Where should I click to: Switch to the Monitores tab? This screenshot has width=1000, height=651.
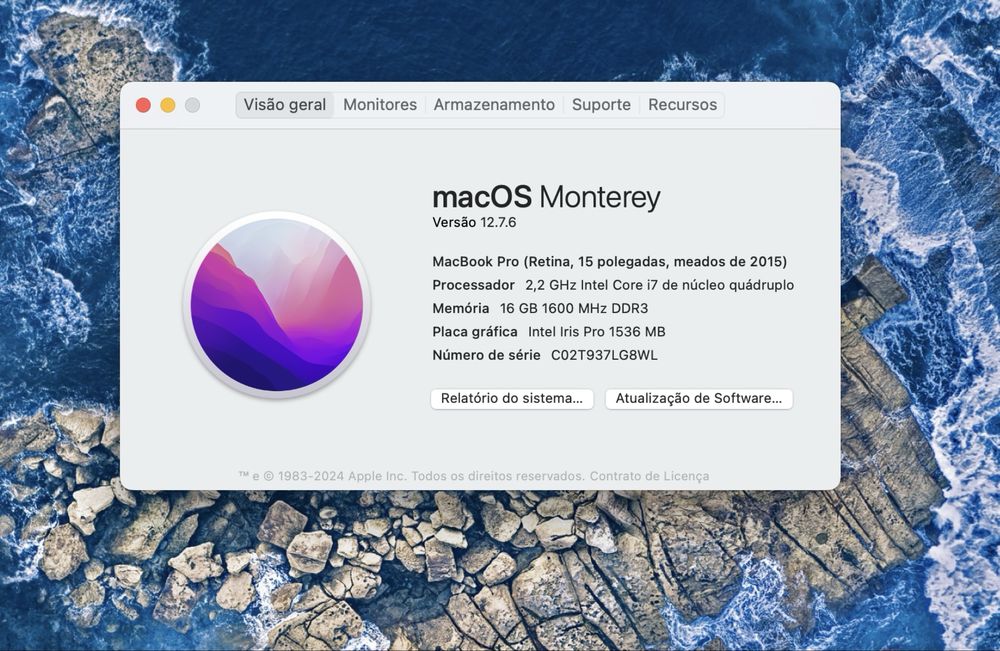[x=380, y=105]
